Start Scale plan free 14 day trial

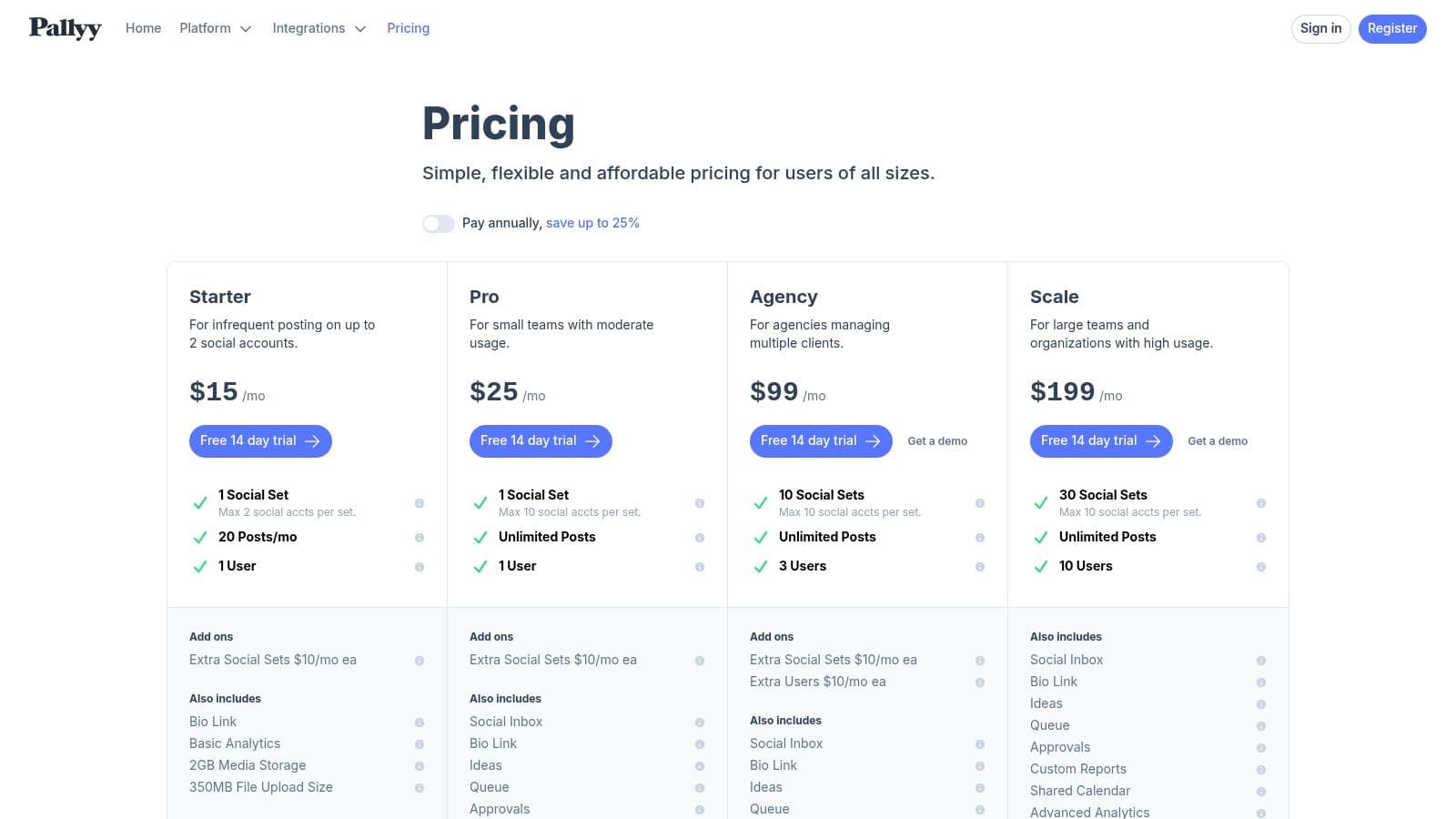[x=1100, y=441]
